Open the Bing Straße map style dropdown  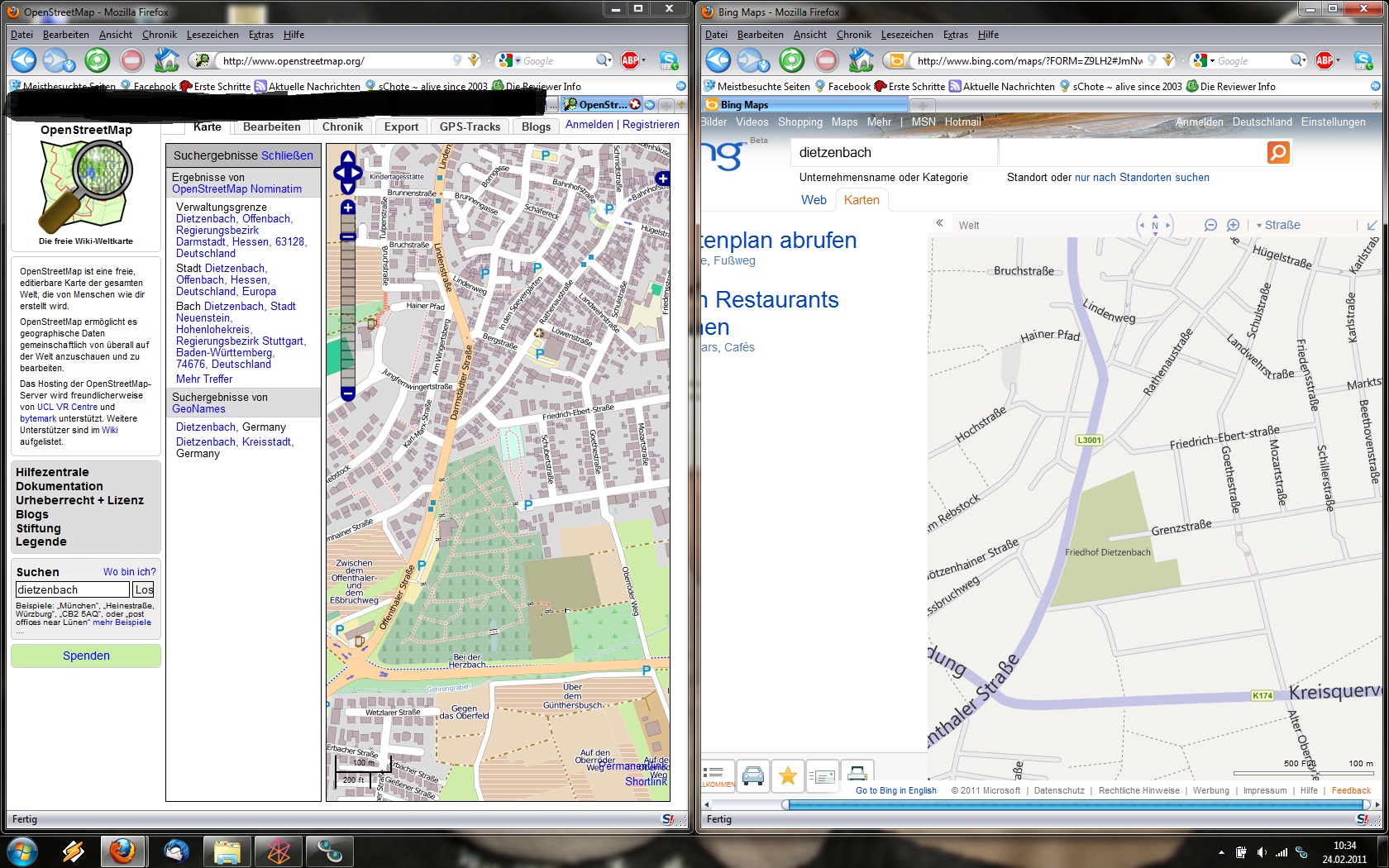click(x=1278, y=225)
